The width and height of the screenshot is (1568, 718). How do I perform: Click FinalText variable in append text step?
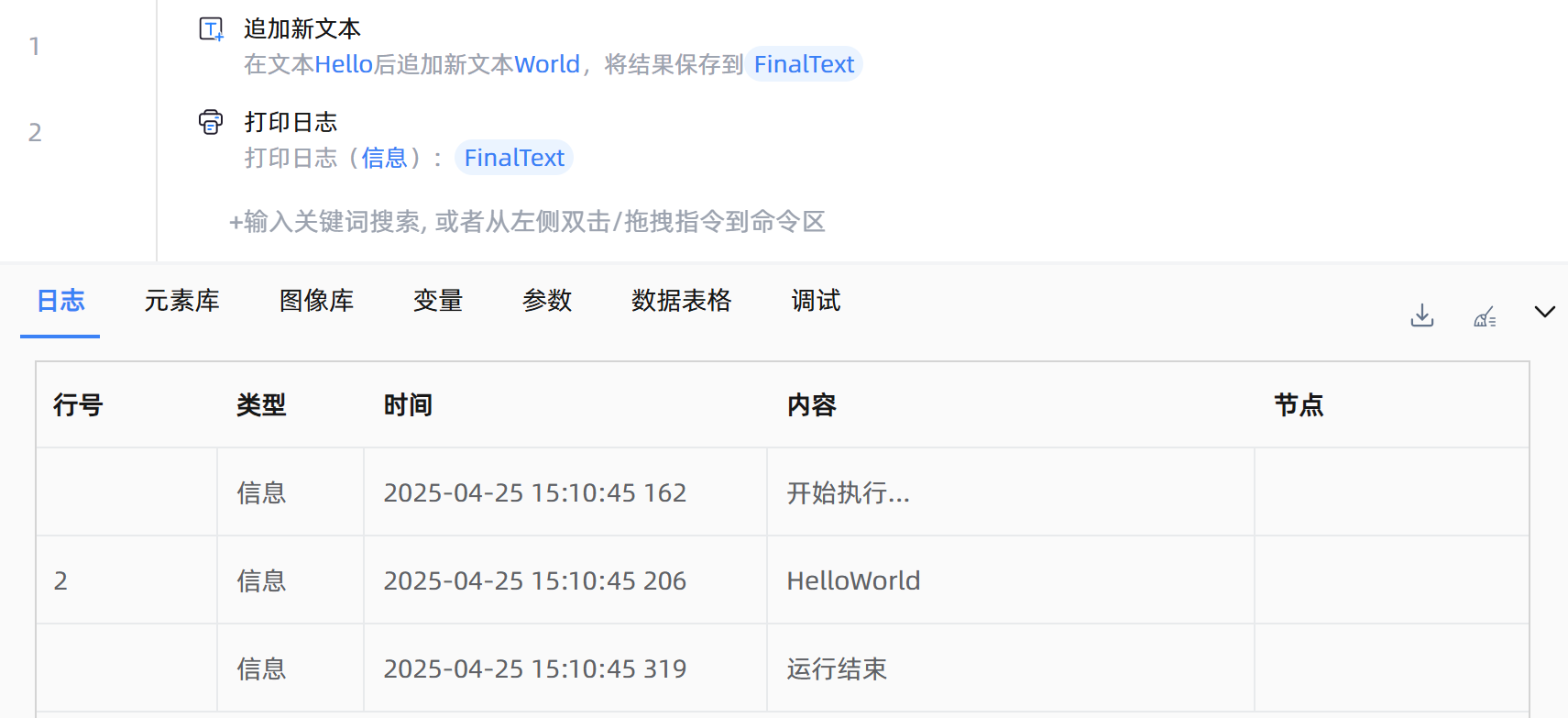pos(804,64)
